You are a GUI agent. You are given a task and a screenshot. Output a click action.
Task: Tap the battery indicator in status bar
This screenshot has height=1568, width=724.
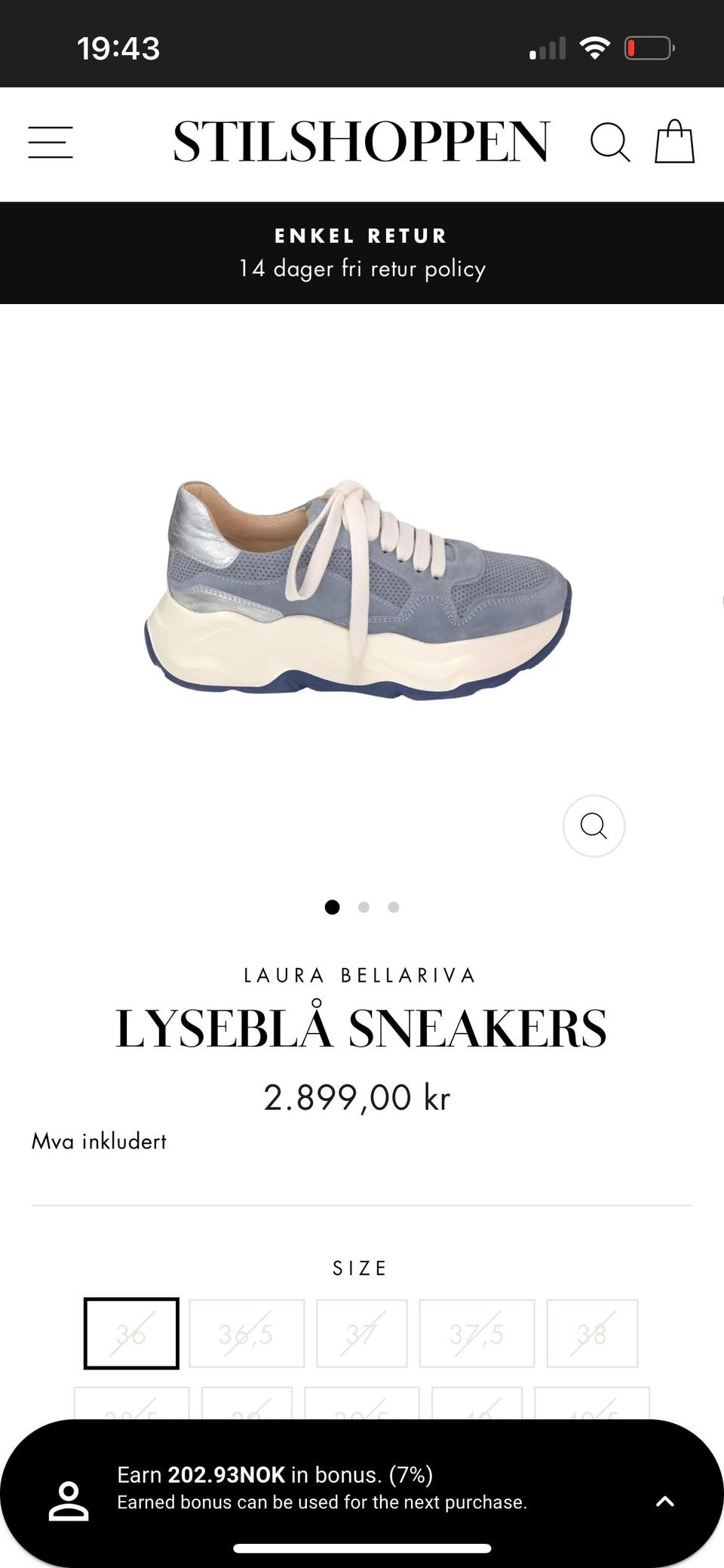649,48
